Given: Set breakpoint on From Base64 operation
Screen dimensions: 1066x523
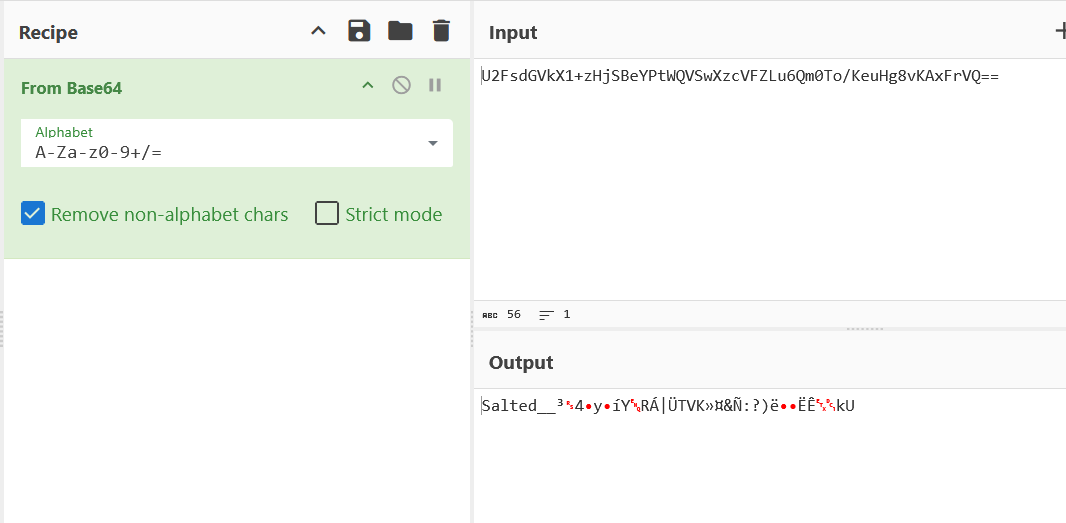Looking at the screenshot, I should 435,85.
